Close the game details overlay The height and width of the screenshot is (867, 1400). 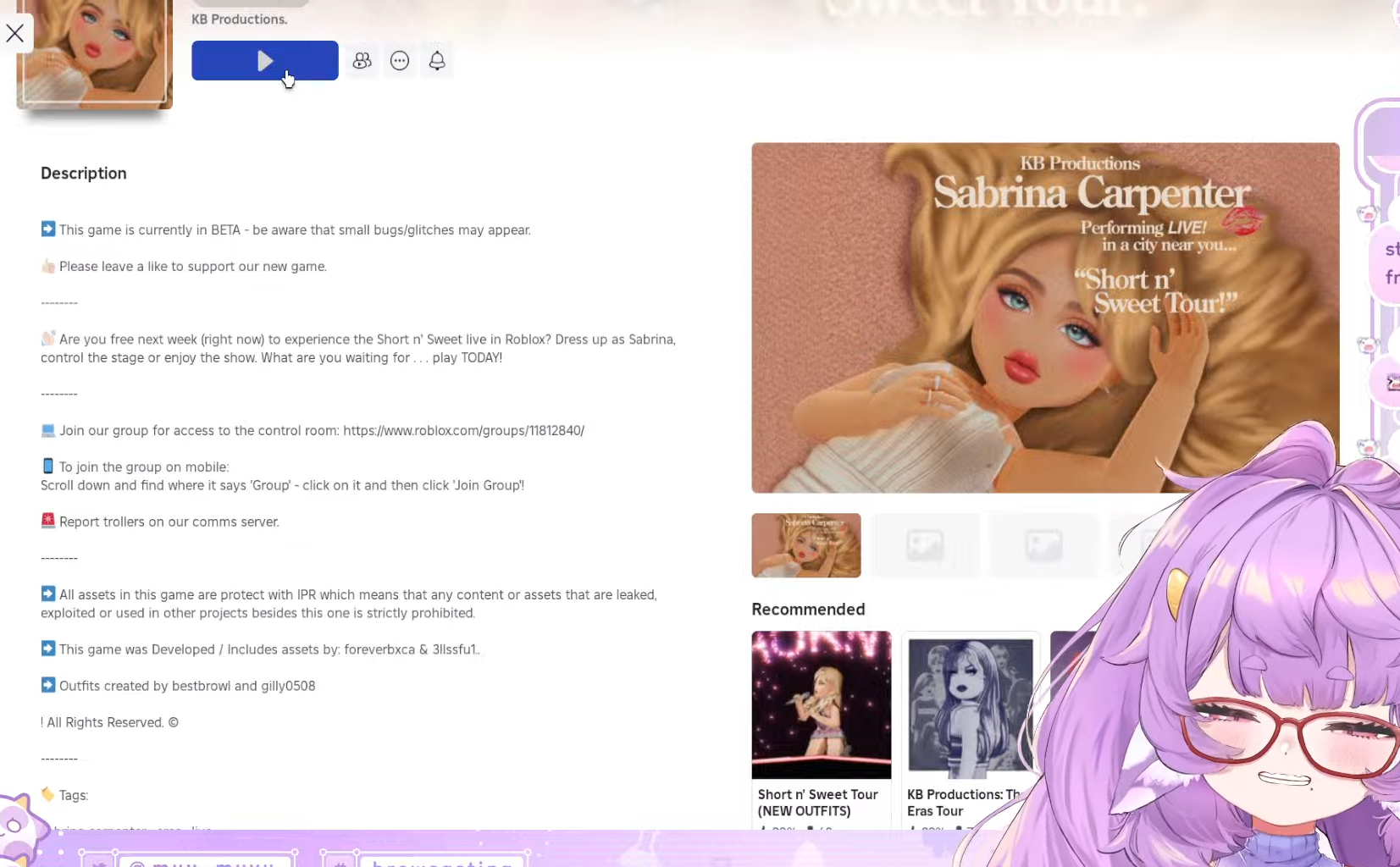point(14,33)
